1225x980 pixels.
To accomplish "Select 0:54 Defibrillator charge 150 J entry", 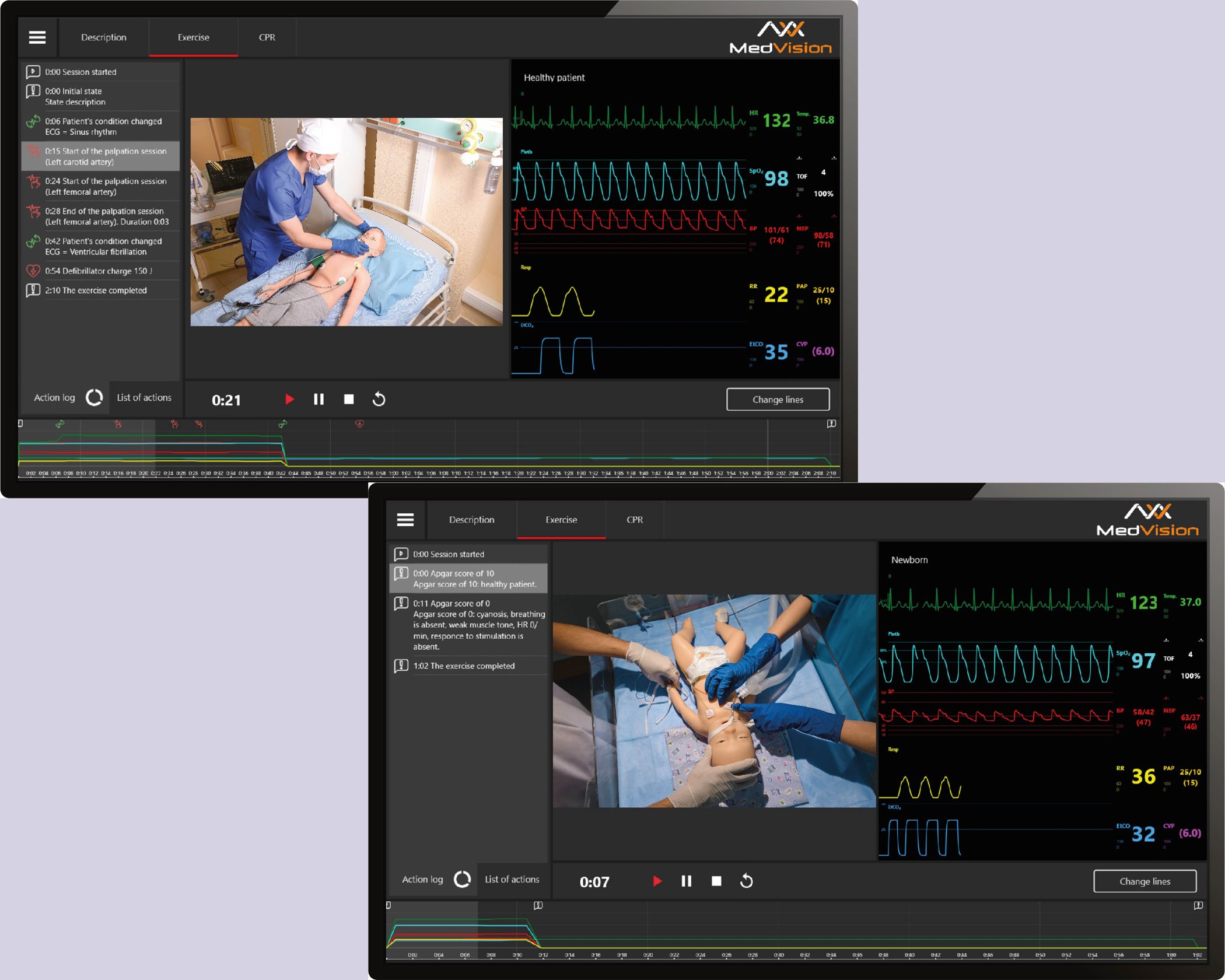I will tap(99, 271).
